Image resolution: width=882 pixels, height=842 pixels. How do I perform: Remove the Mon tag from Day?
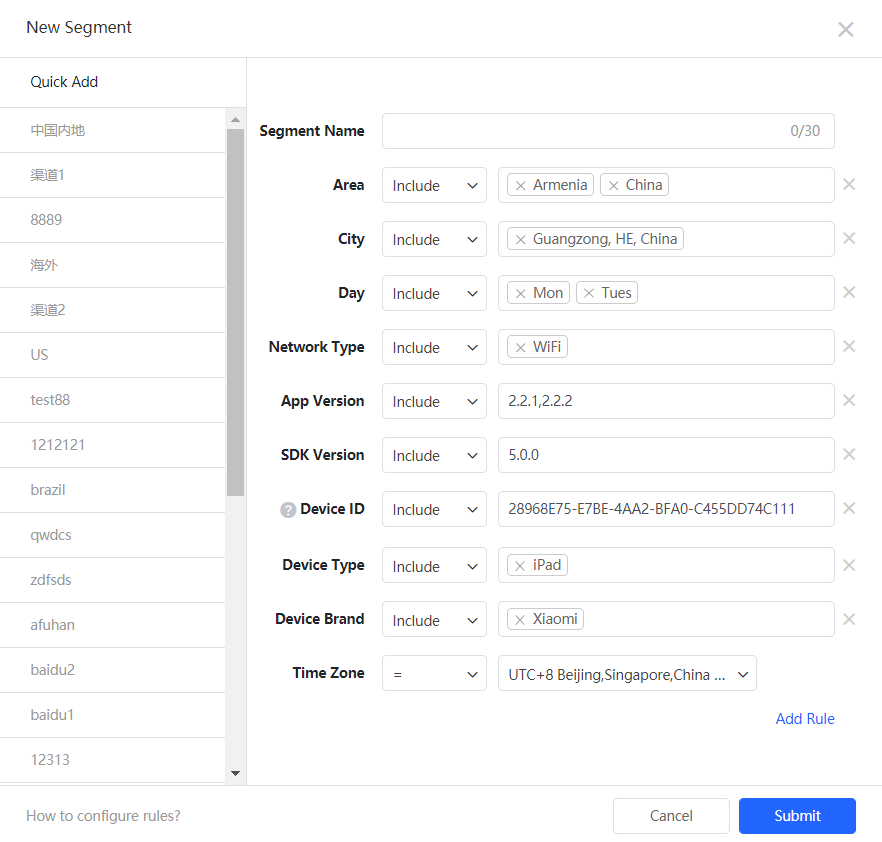pos(520,294)
